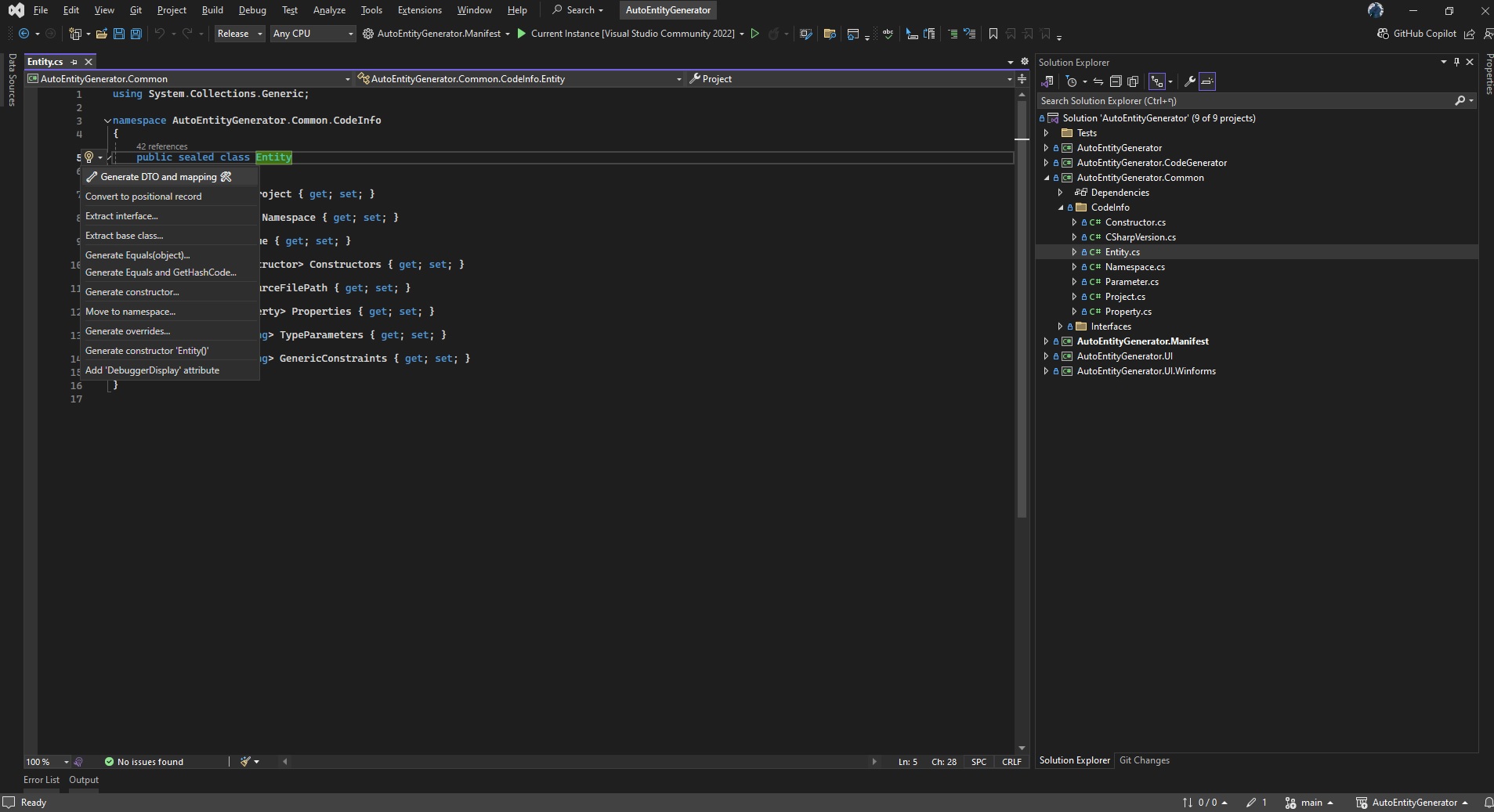
Task: Click the split editor window handle
Action: [x=1022, y=79]
